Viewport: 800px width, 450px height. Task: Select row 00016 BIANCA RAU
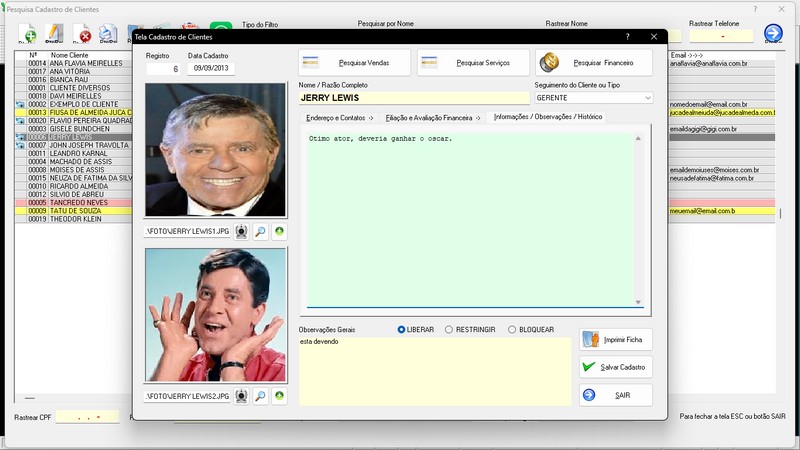(x=73, y=80)
